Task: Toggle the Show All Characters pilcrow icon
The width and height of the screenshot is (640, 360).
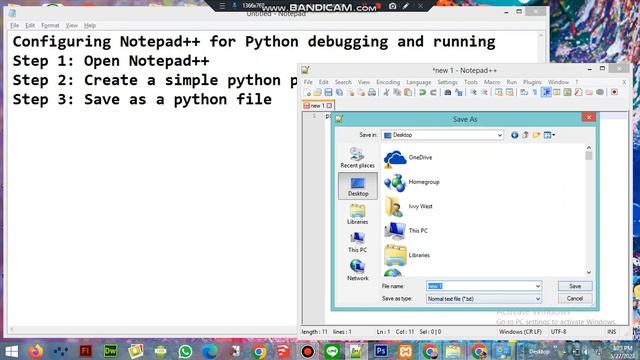Action: 535,93
